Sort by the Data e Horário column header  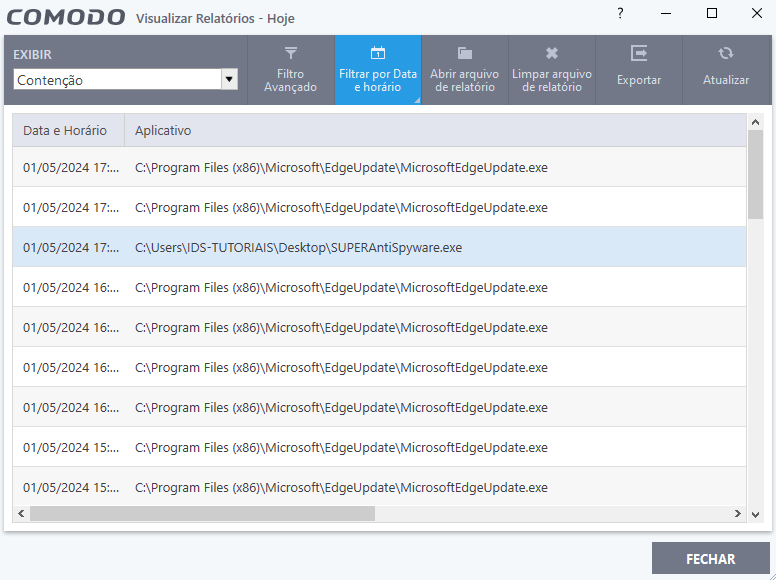(x=65, y=131)
